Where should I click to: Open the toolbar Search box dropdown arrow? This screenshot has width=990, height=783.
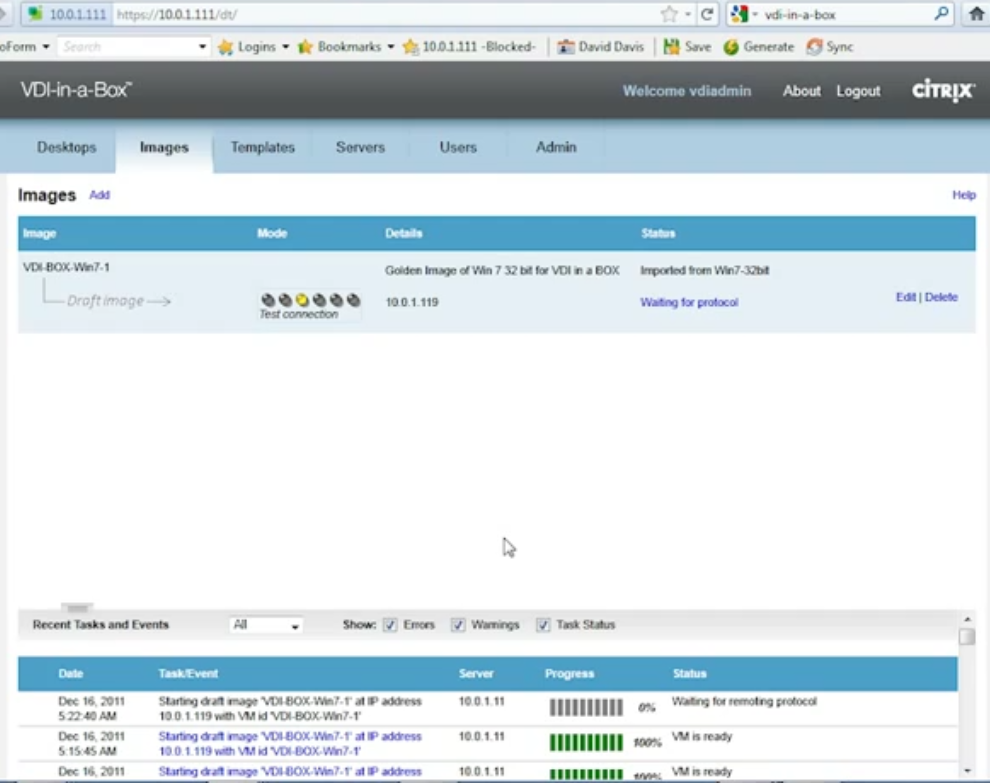(202, 47)
